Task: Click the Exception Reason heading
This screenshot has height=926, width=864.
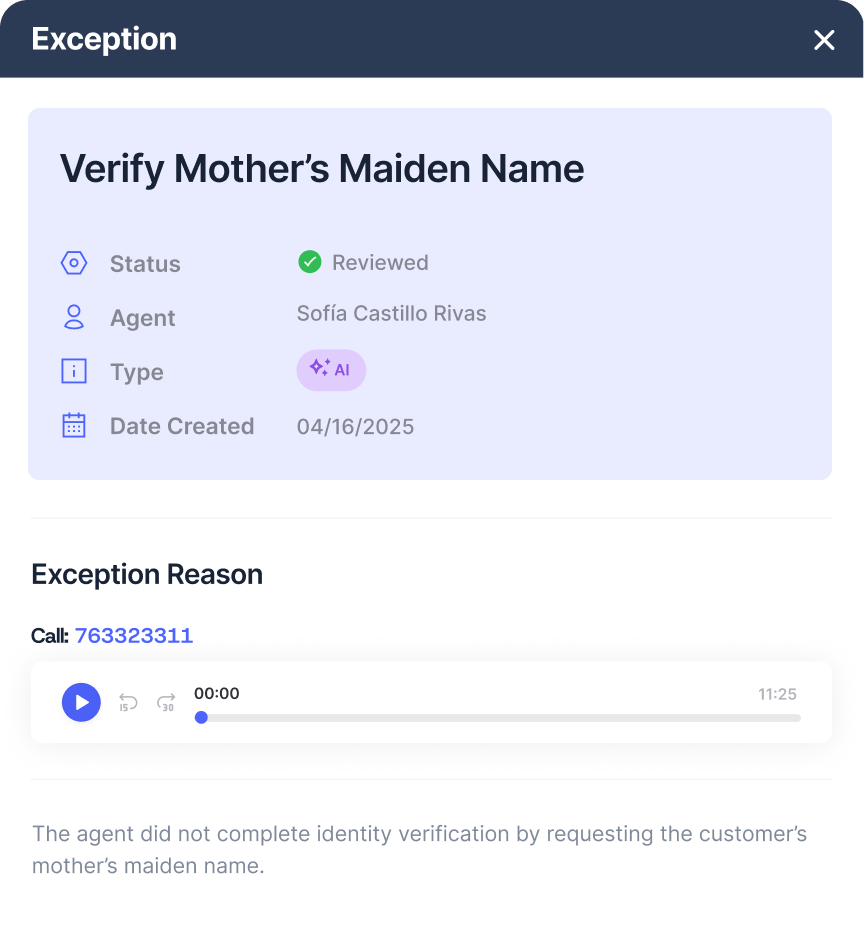Action: (147, 575)
